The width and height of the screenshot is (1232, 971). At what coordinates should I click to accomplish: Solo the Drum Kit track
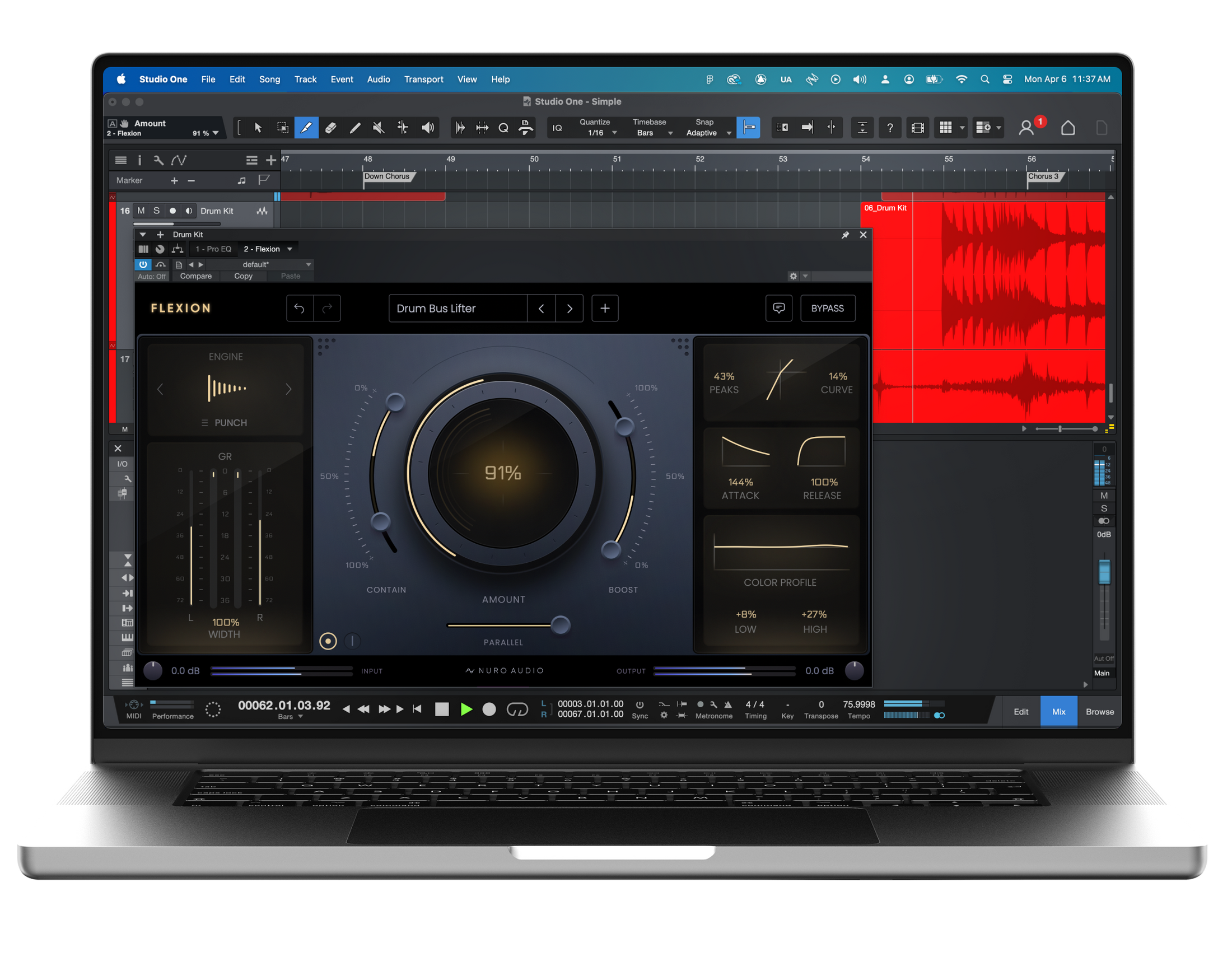coord(156,211)
